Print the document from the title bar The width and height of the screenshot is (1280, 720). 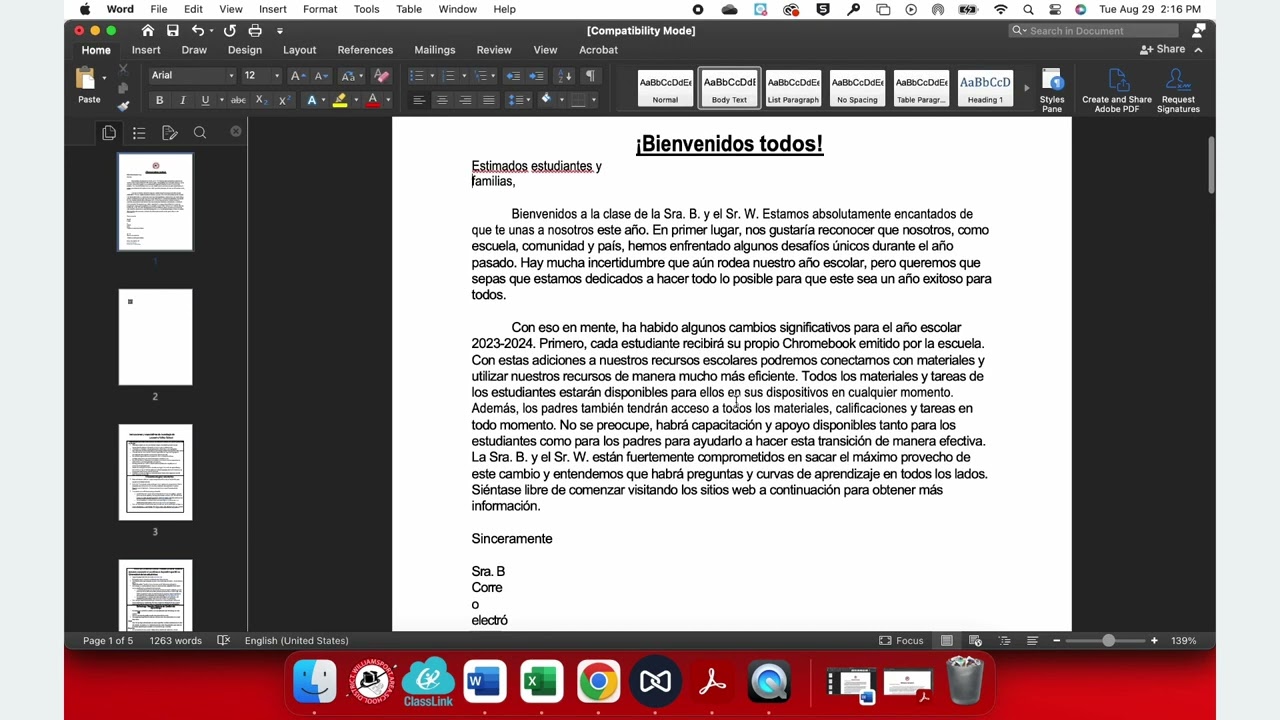(x=255, y=30)
